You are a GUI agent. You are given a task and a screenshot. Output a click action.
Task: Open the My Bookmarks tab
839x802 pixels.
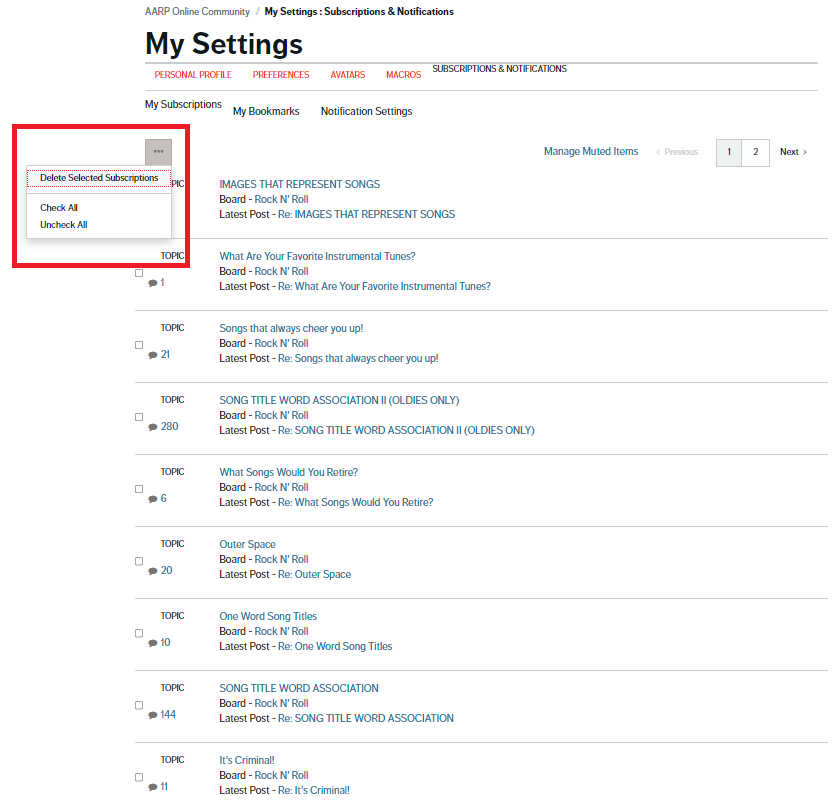(266, 112)
